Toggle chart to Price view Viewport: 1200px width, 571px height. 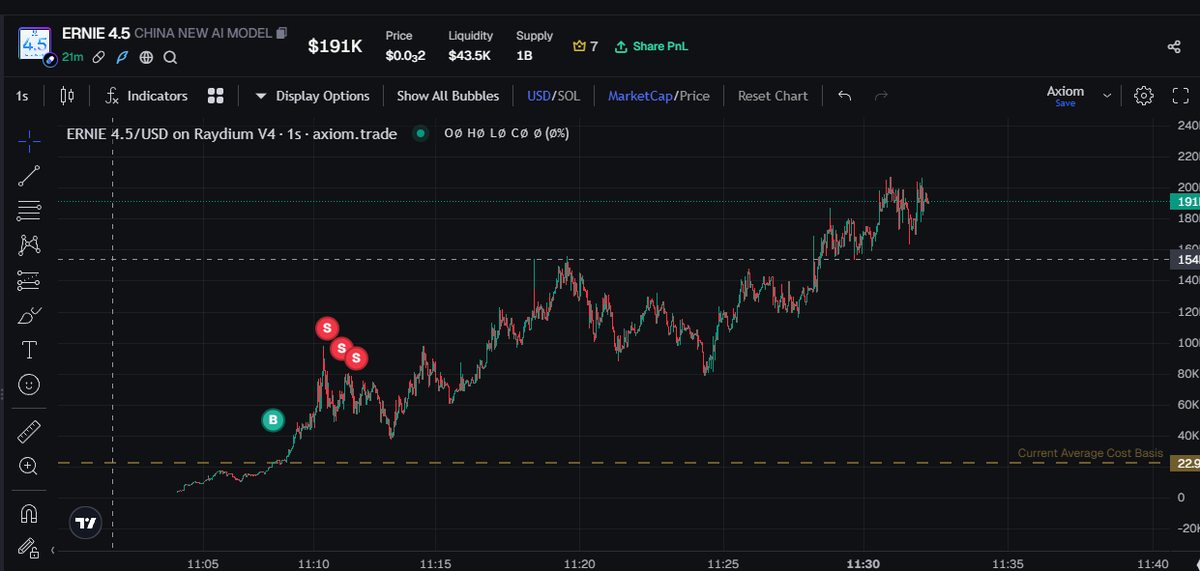tap(694, 96)
